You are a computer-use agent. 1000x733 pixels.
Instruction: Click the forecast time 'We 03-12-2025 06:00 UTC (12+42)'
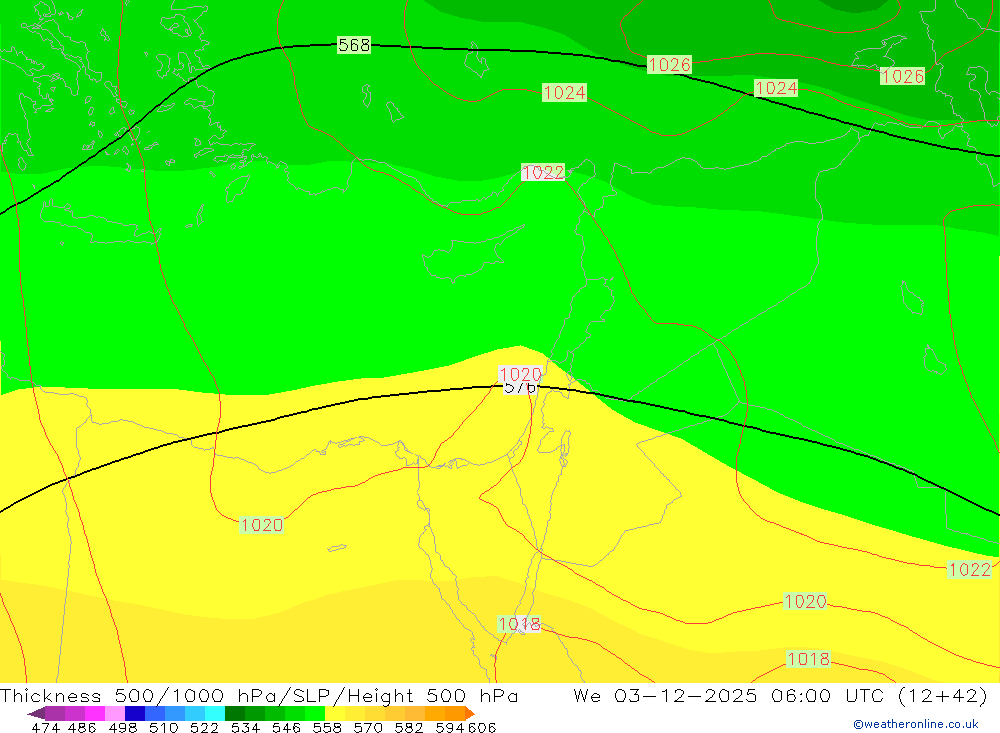click(x=780, y=695)
